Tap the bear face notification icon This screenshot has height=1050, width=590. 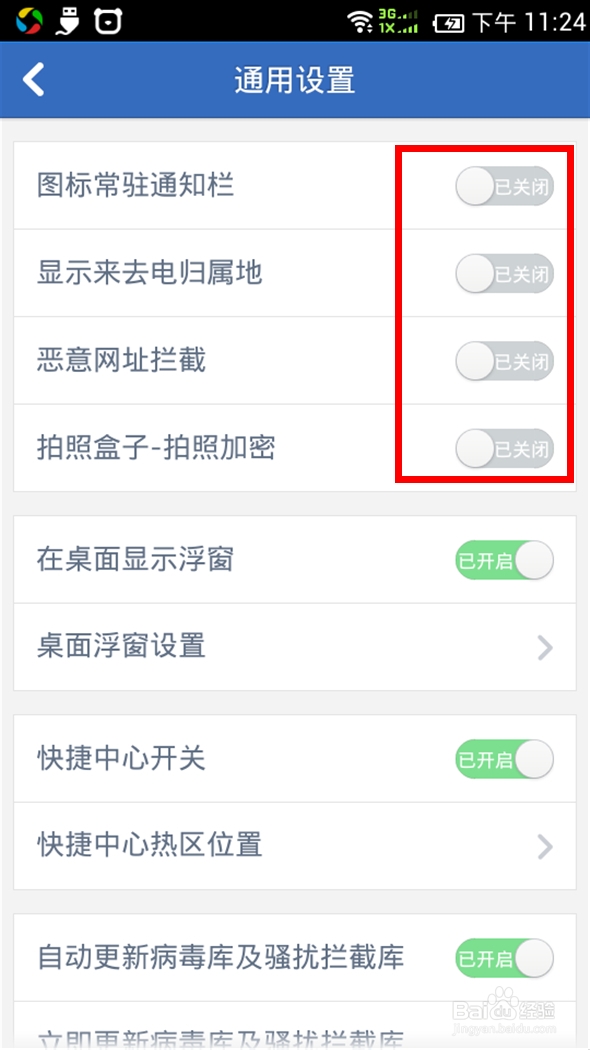coord(108,21)
